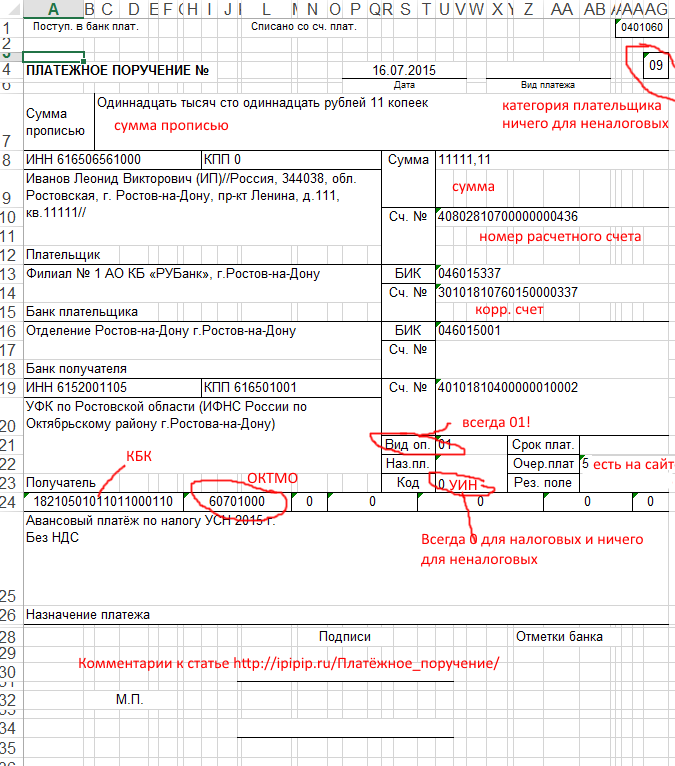
Task: Select row 8 header
Action: coord(7,160)
